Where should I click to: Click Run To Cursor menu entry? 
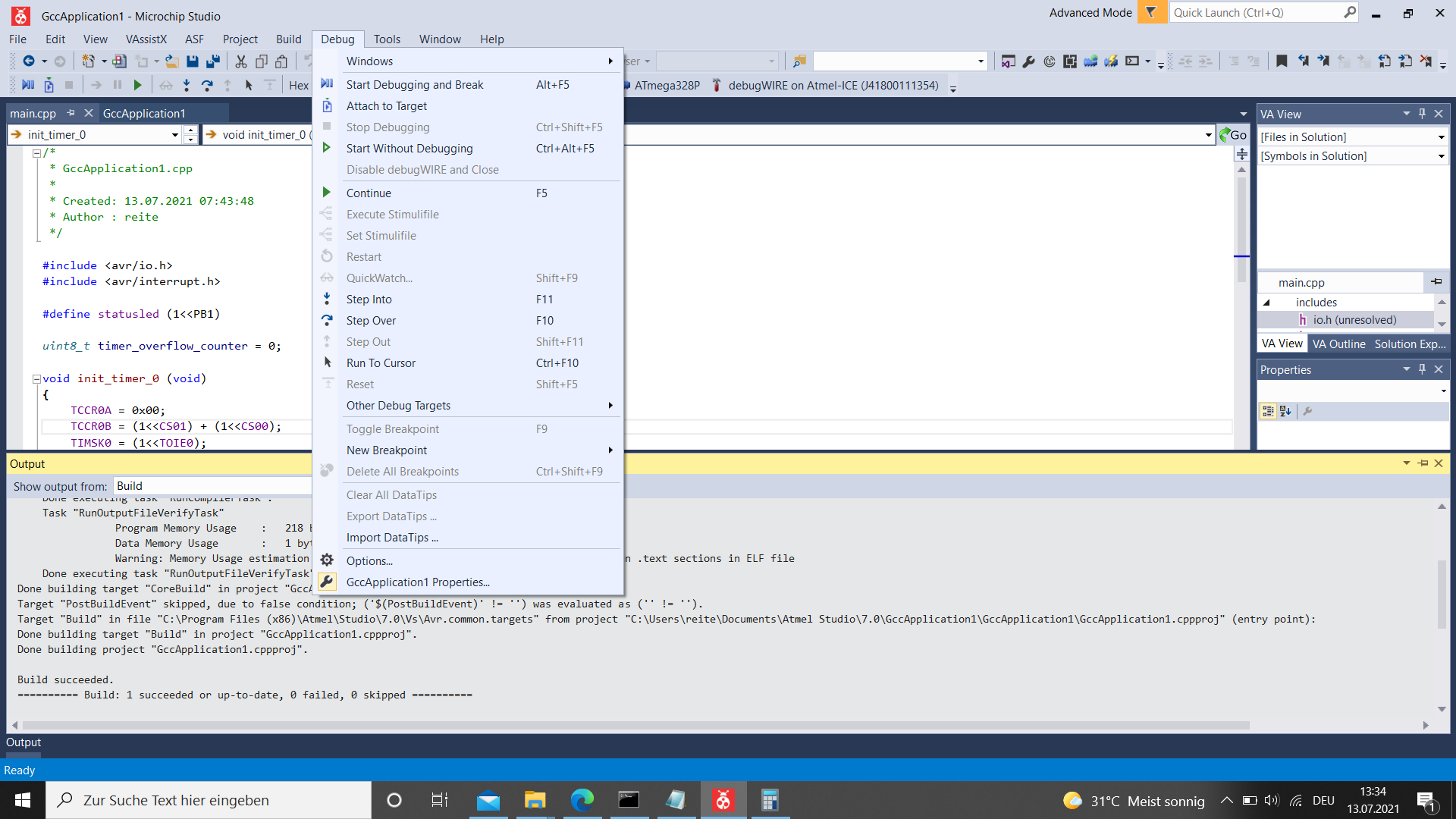pyautogui.click(x=480, y=362)
